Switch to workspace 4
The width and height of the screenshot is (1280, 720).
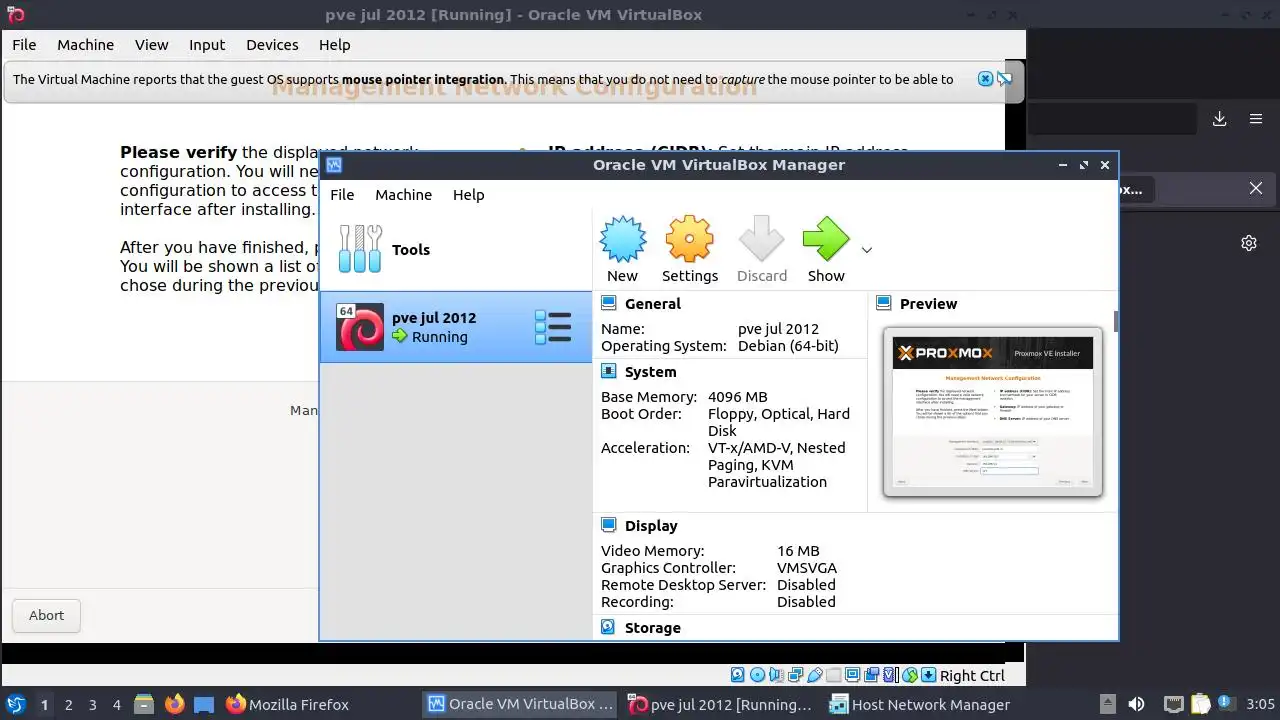tap(116, 704)
